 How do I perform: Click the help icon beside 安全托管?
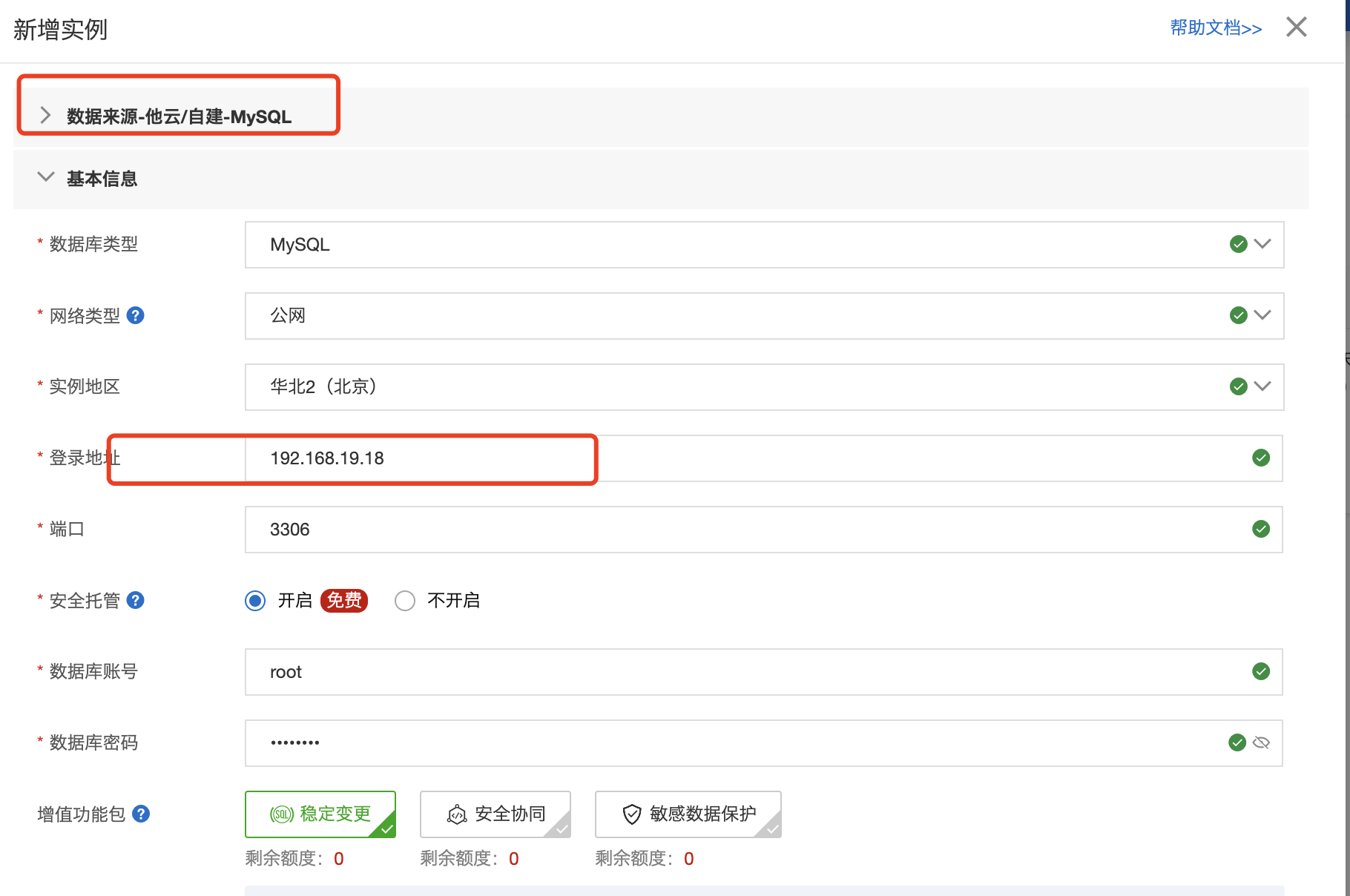coord(135,600)
